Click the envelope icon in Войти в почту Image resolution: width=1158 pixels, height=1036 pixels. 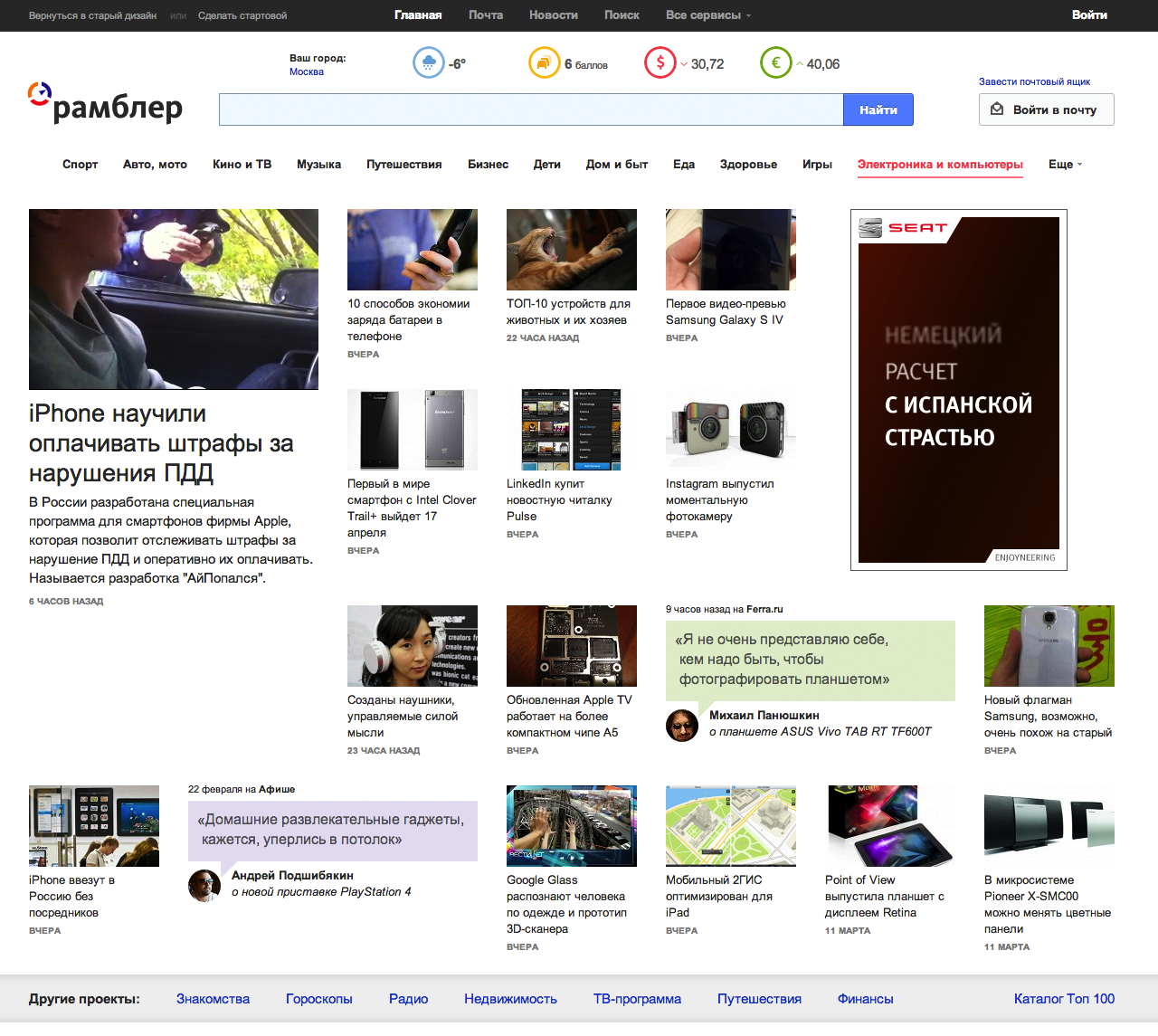997,109
